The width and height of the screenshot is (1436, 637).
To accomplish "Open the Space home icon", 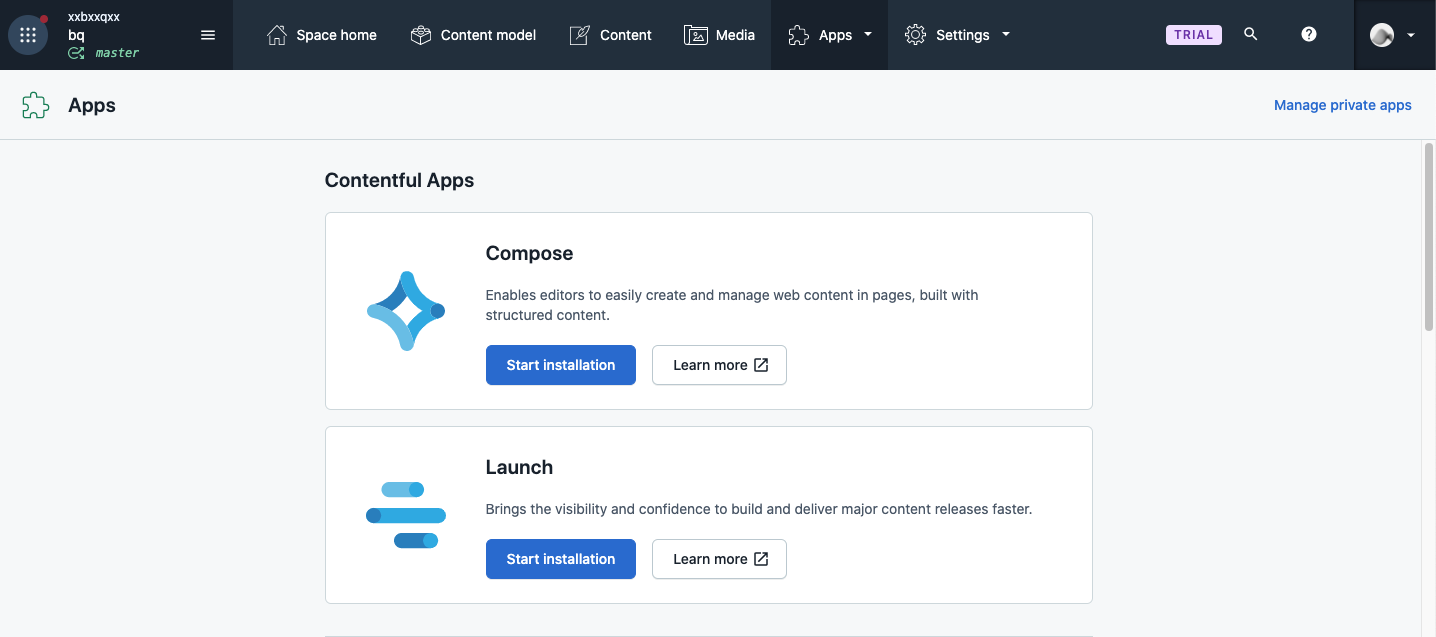I will coord(277,34).
